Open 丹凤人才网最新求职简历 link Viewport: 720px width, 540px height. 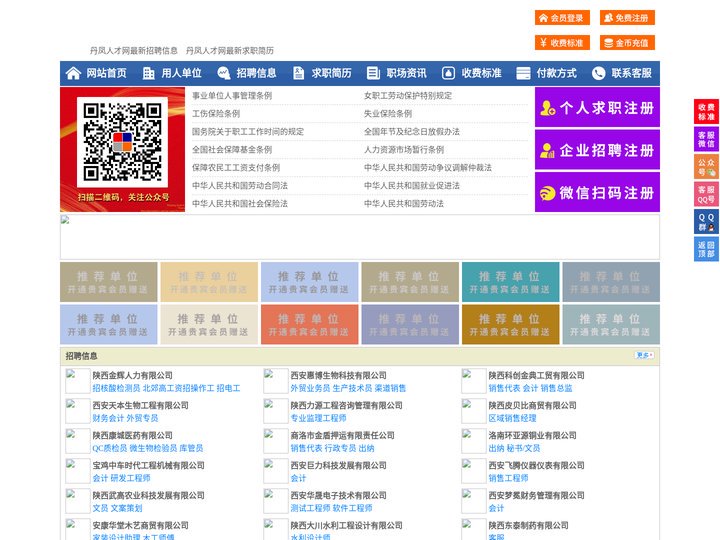pyautogui.click(x=230, y=51)
